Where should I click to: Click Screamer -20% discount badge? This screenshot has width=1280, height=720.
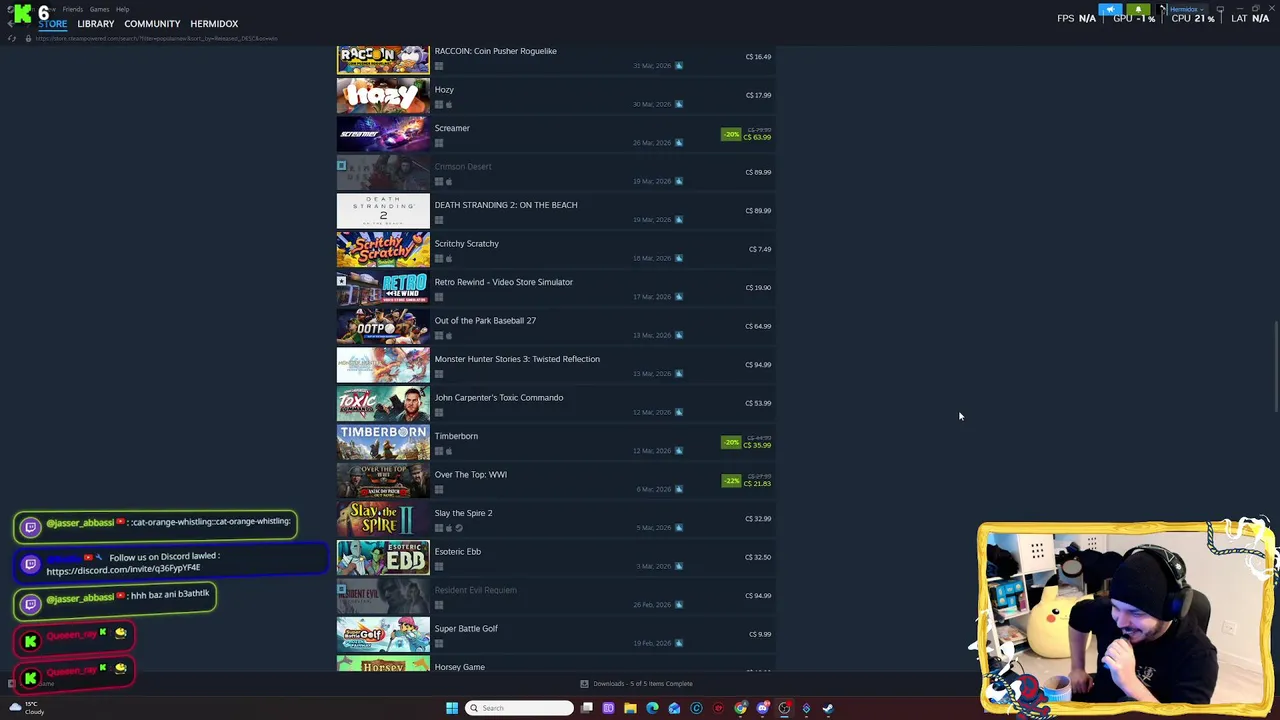click(731, 134)
